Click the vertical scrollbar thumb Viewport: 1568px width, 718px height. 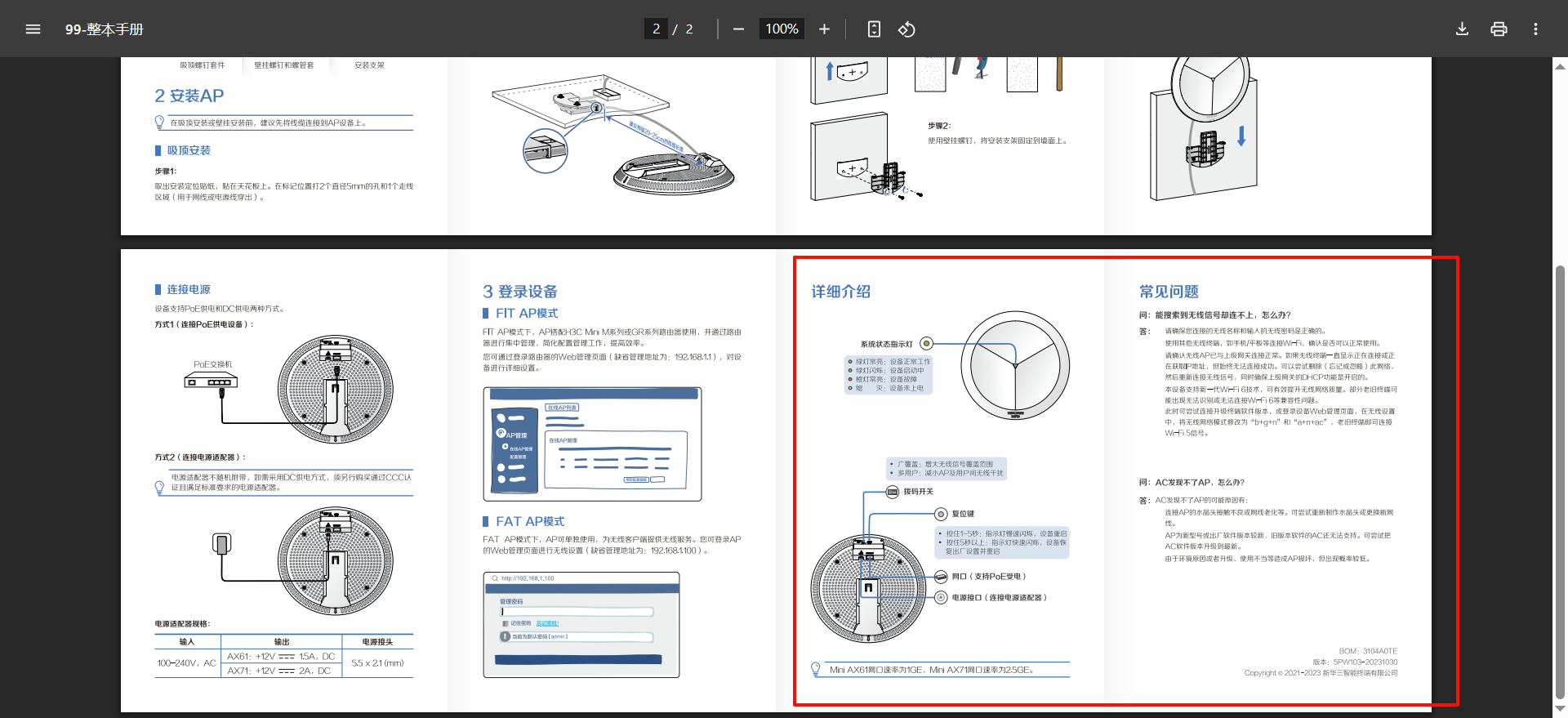[1561, 482]
